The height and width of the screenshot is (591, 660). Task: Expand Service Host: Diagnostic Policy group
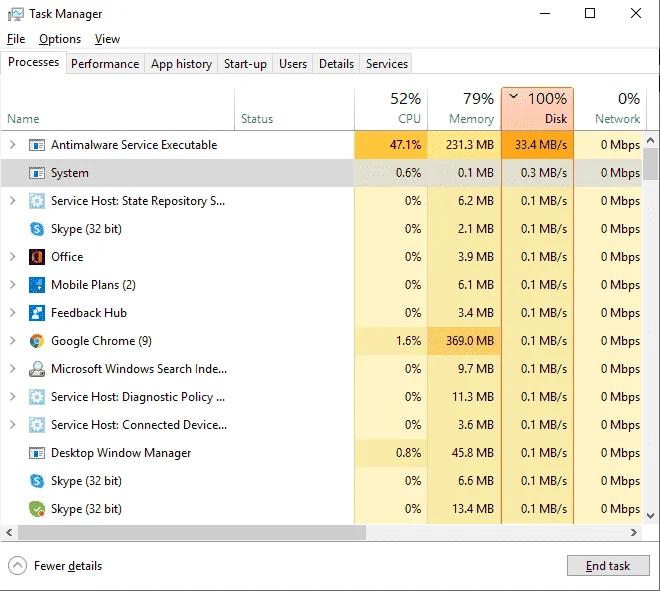[13, 397]
